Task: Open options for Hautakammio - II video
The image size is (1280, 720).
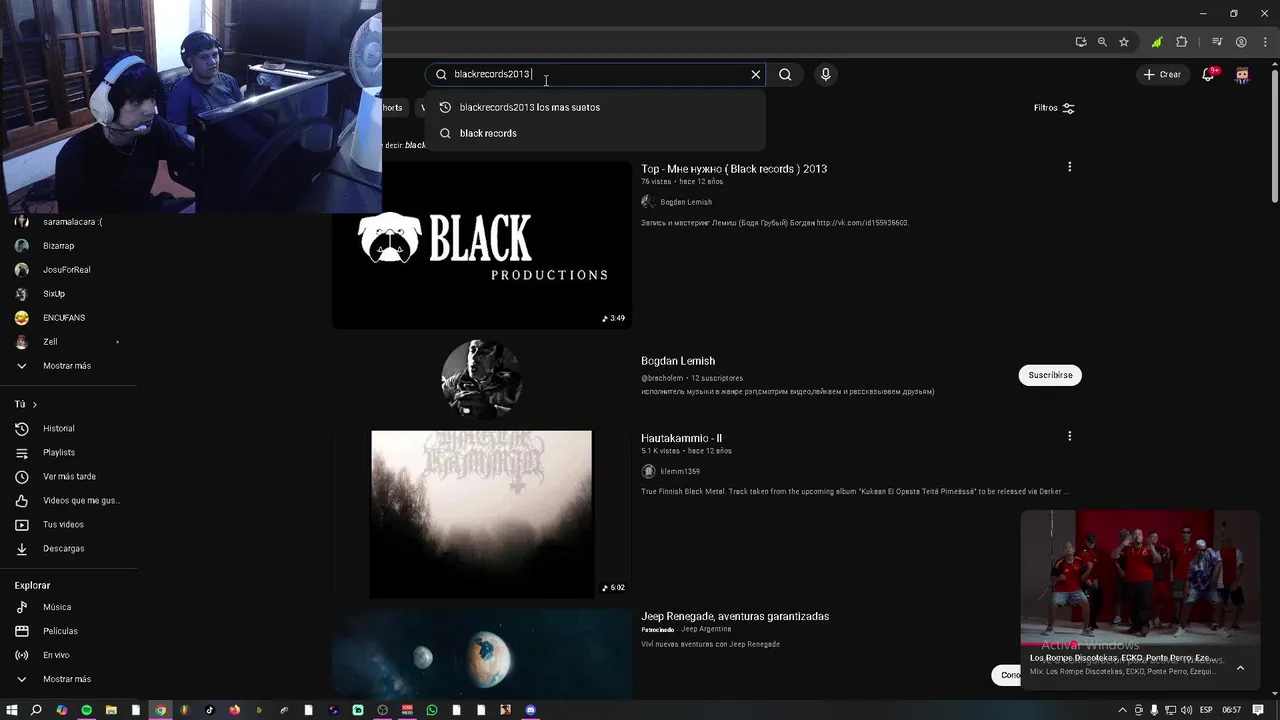Action: click(1069, 436)
